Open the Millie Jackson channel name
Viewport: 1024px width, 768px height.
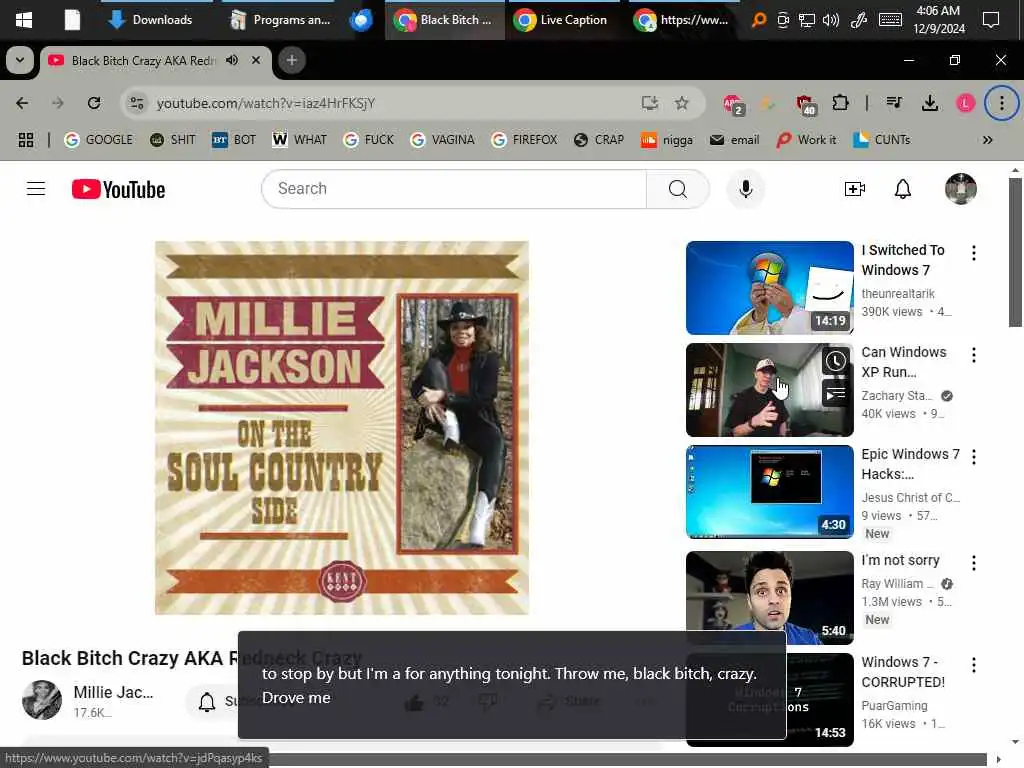point(113,692)
